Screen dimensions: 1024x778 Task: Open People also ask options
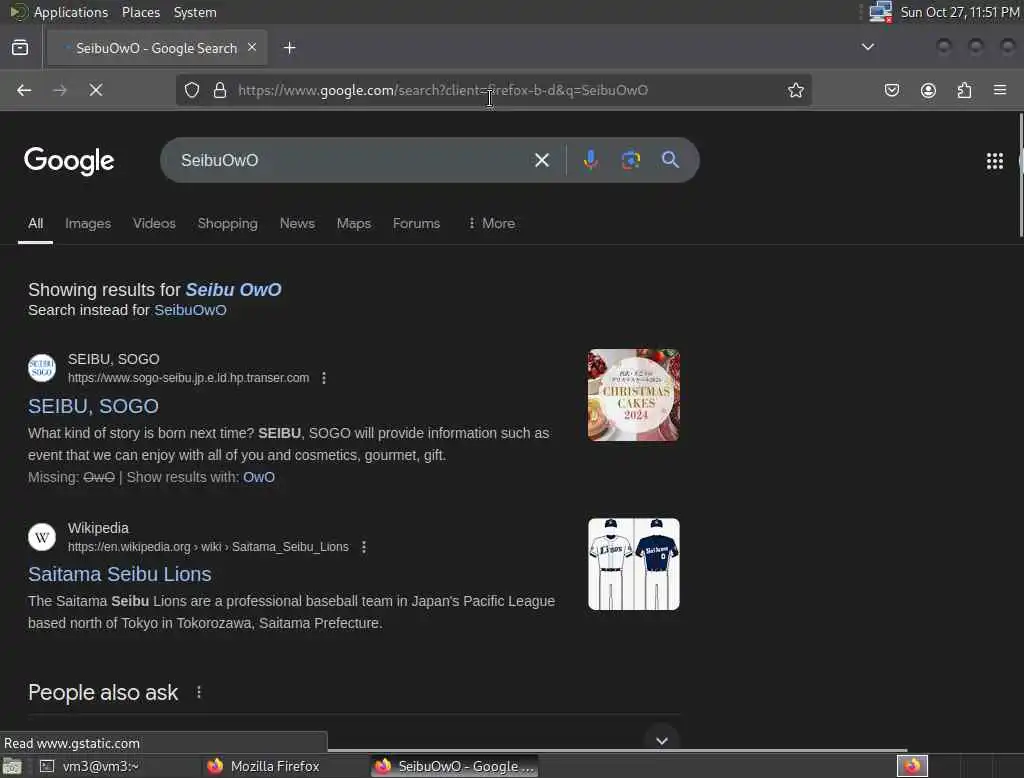coord(199,692)
